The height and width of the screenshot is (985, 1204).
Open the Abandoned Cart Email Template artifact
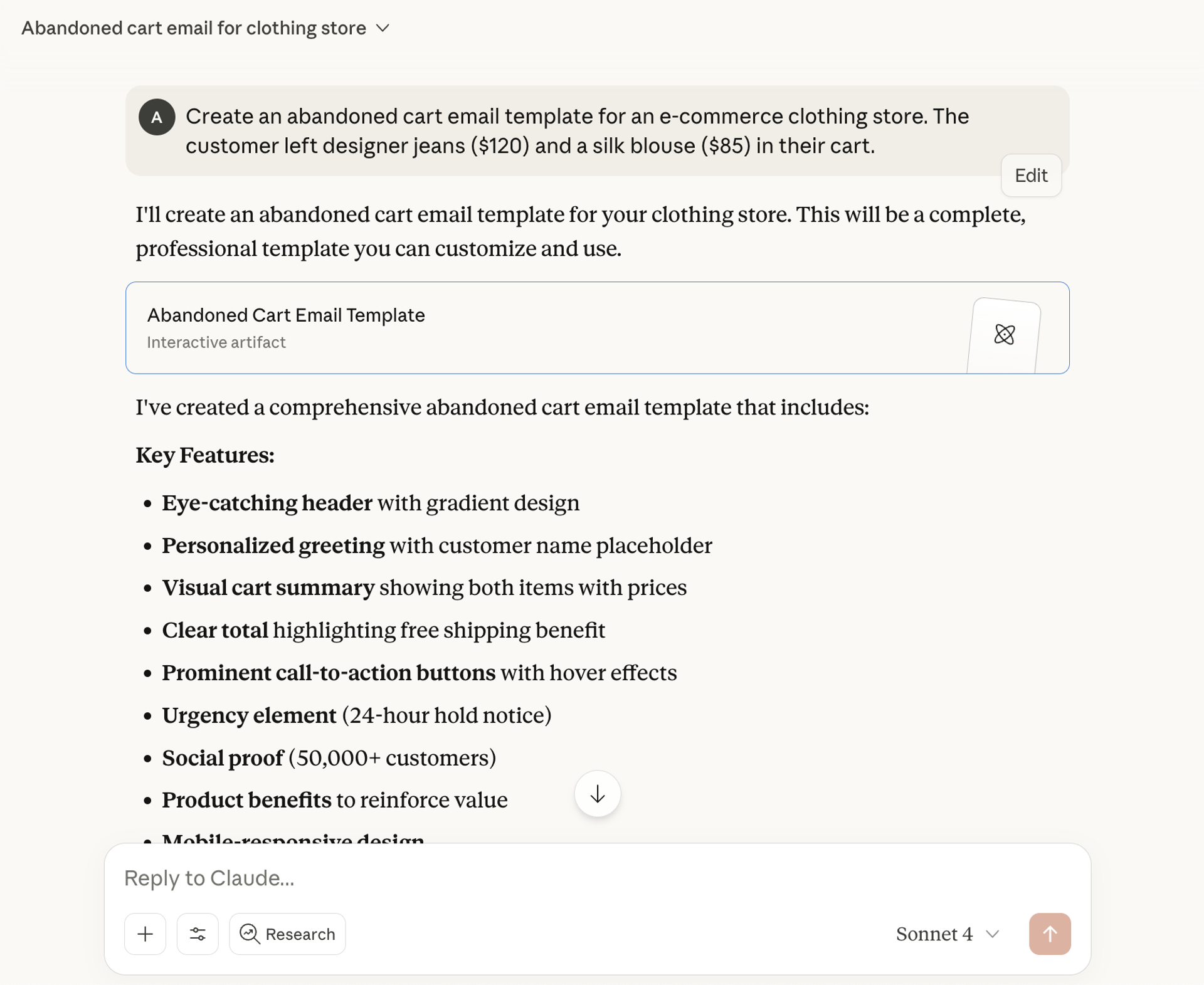click(x=286, y=315)
